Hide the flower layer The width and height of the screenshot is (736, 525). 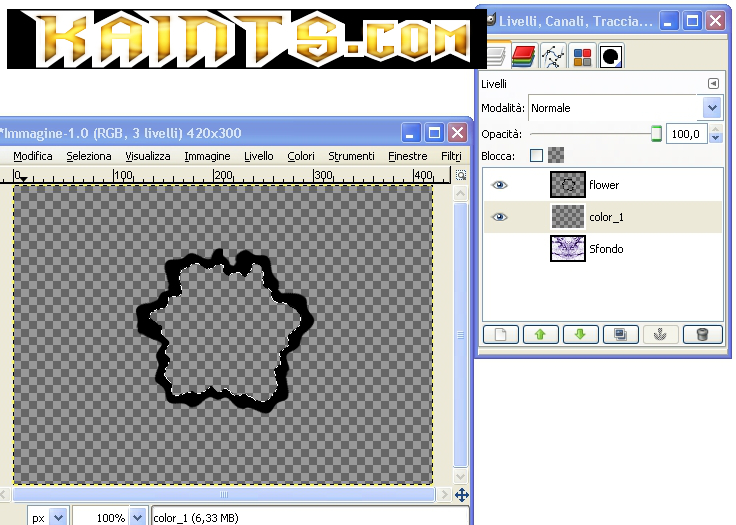500,185
